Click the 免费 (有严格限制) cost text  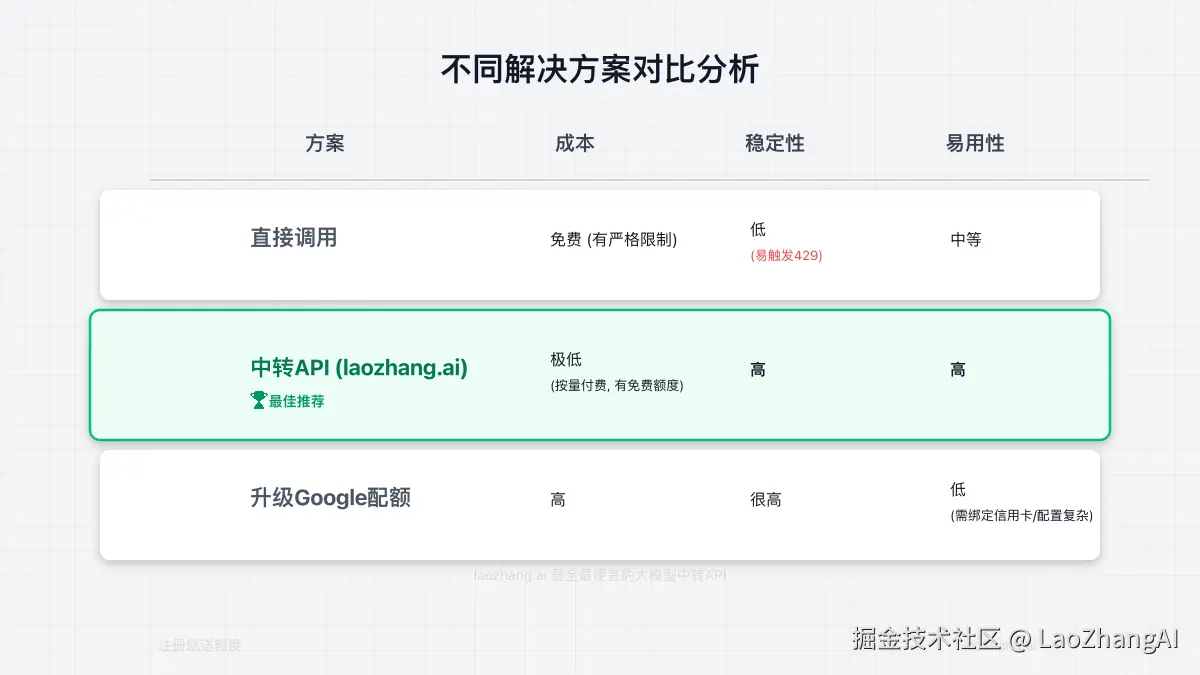[615, 240]
